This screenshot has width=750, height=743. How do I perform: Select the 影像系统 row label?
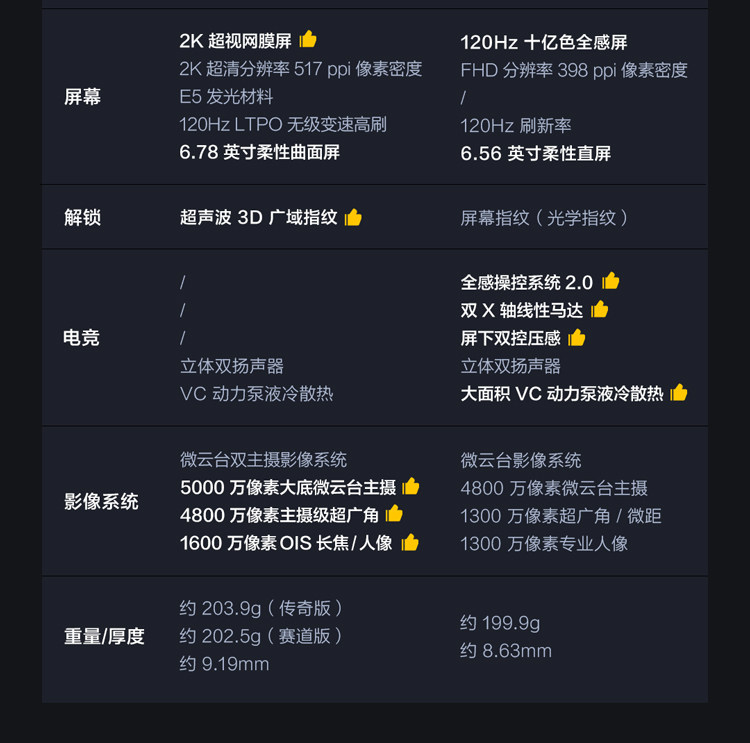pos(101,501)
